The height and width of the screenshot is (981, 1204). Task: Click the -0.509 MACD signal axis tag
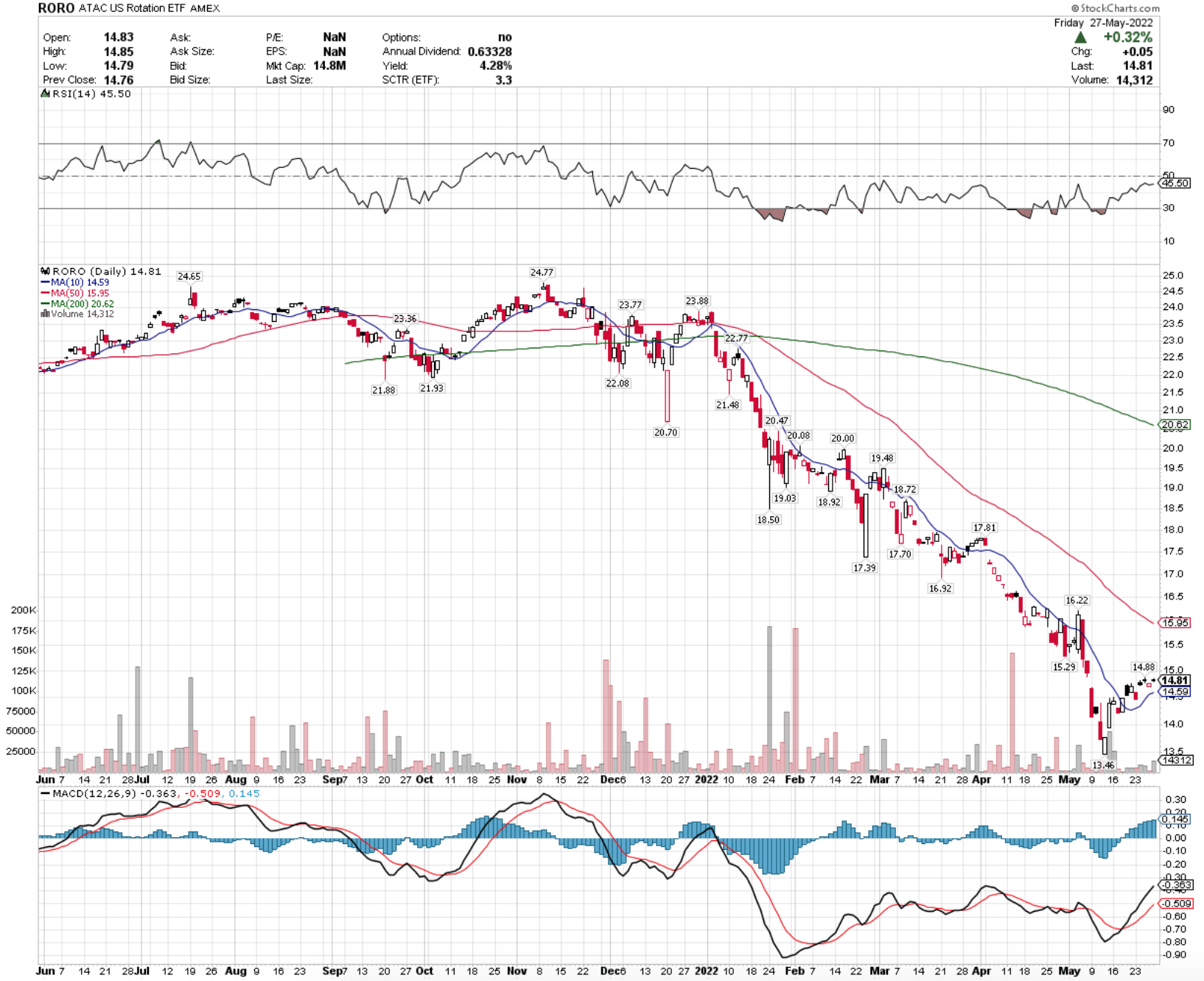1175,904
